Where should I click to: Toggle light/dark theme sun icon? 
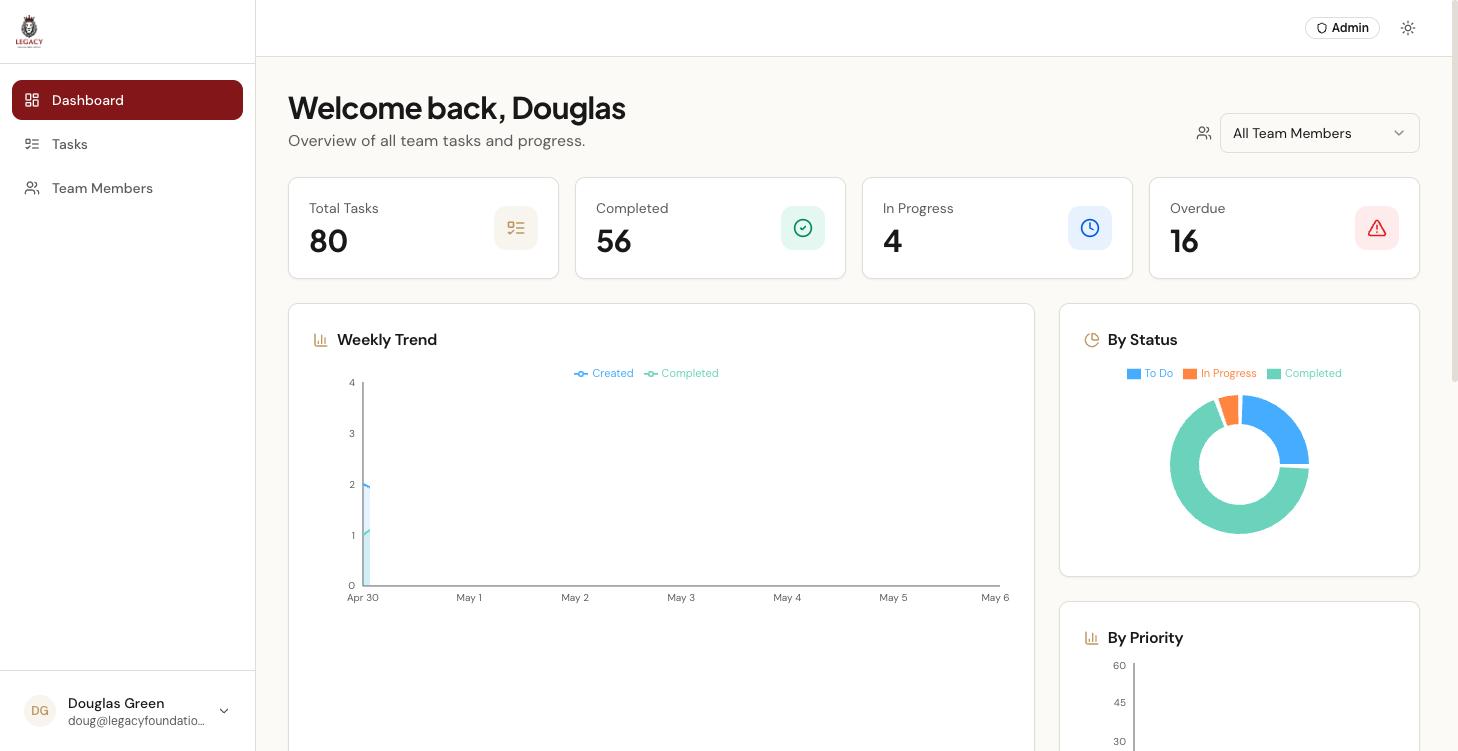tap(1408, 28)
